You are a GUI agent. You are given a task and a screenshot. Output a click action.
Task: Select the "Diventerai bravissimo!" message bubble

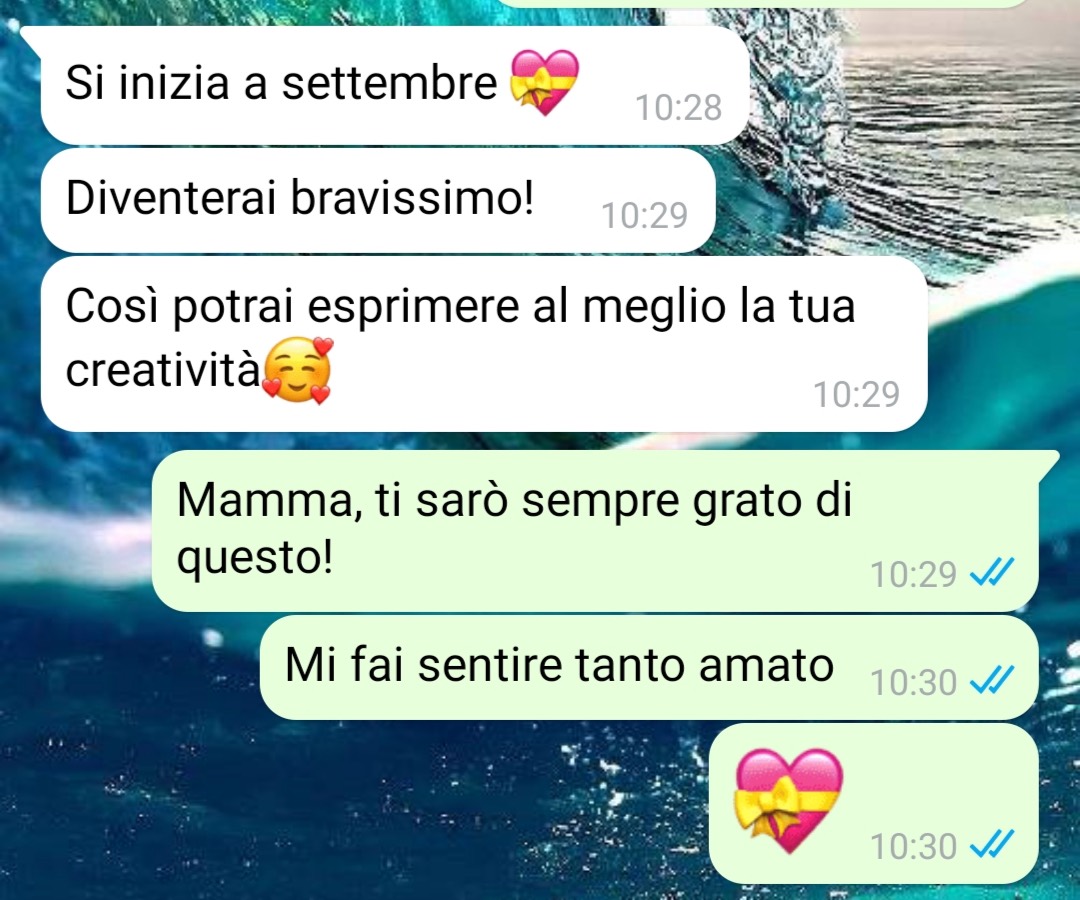(377, 201)
